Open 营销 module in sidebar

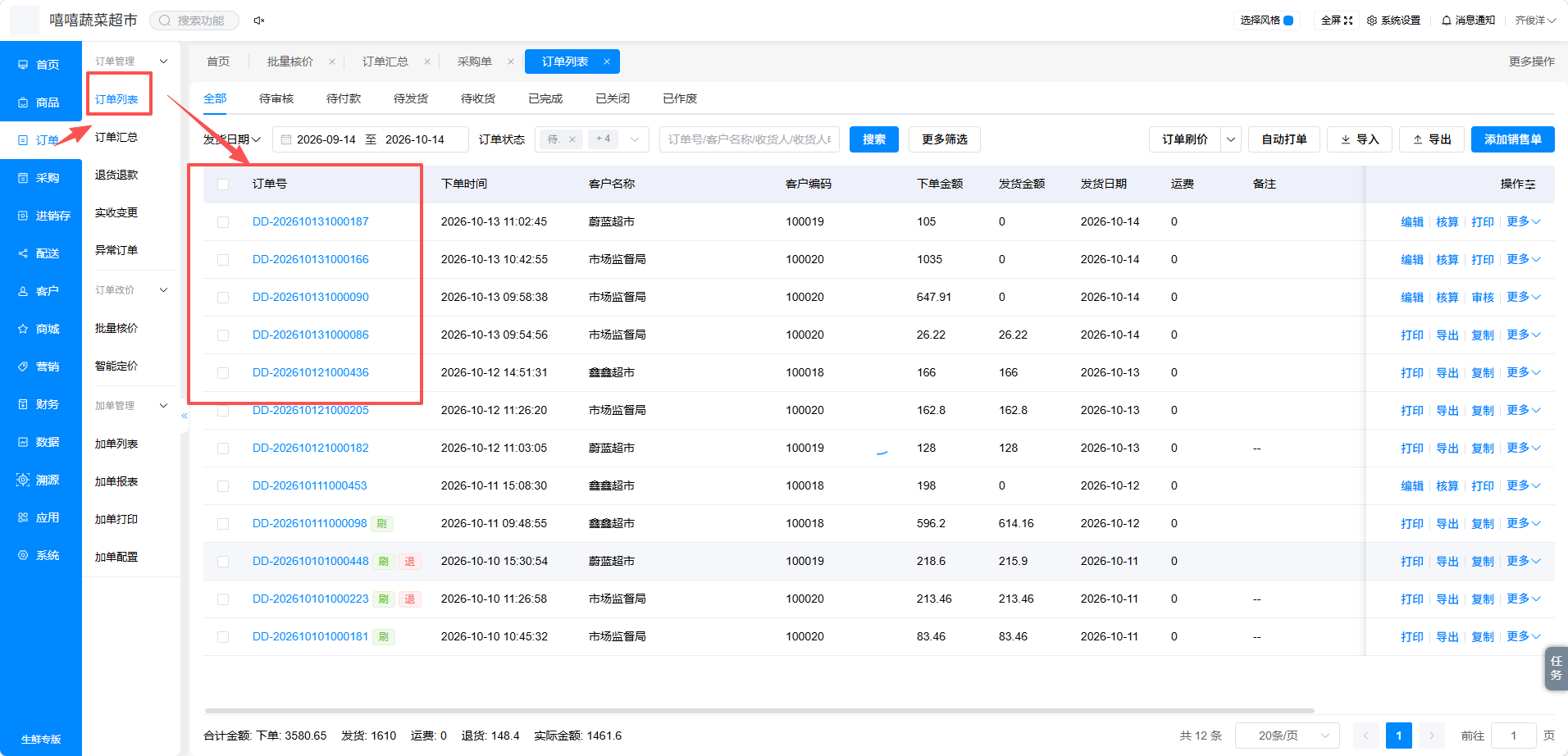[x=41, y=367]
